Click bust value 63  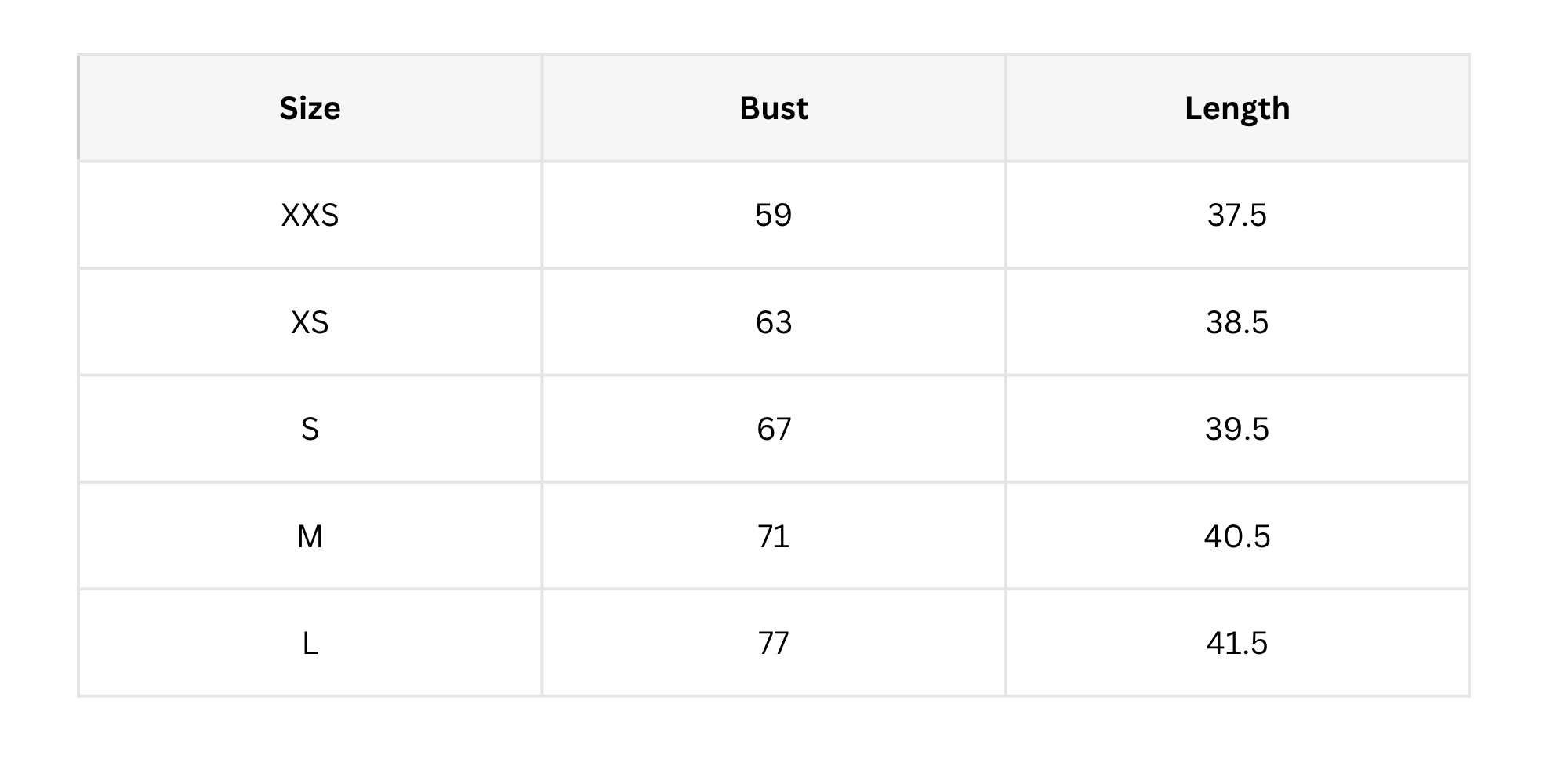774,322
